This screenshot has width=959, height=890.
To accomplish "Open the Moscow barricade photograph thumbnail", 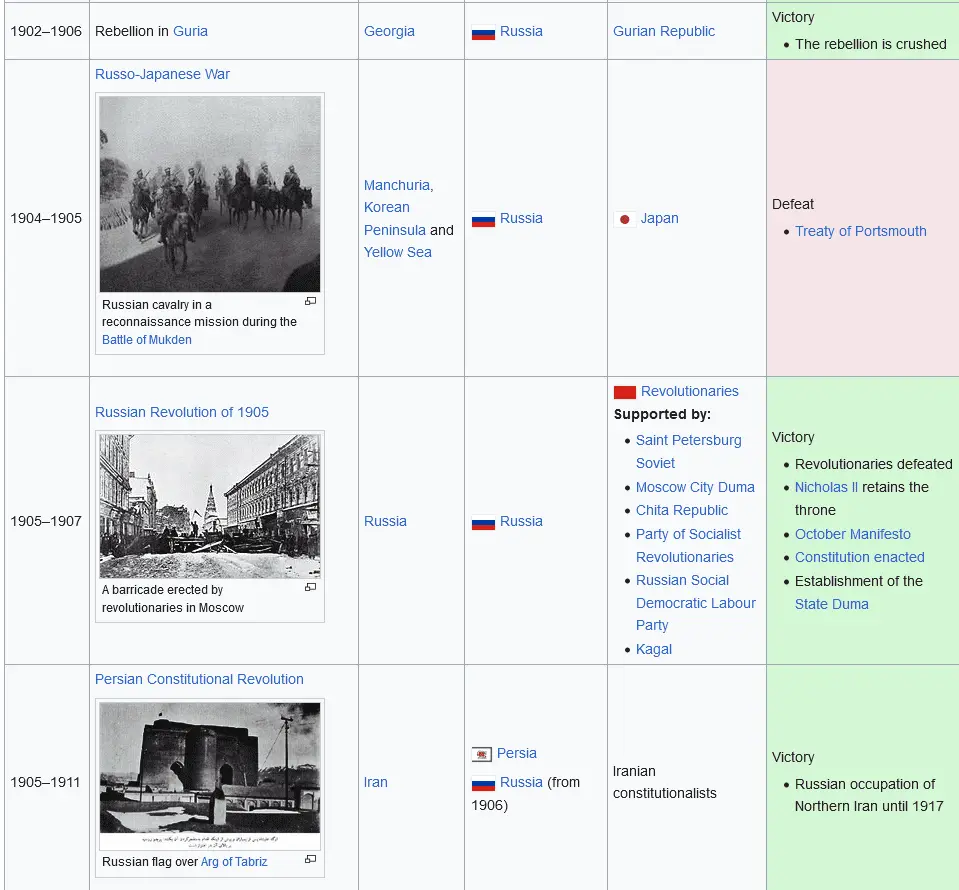I will (210, 506).
